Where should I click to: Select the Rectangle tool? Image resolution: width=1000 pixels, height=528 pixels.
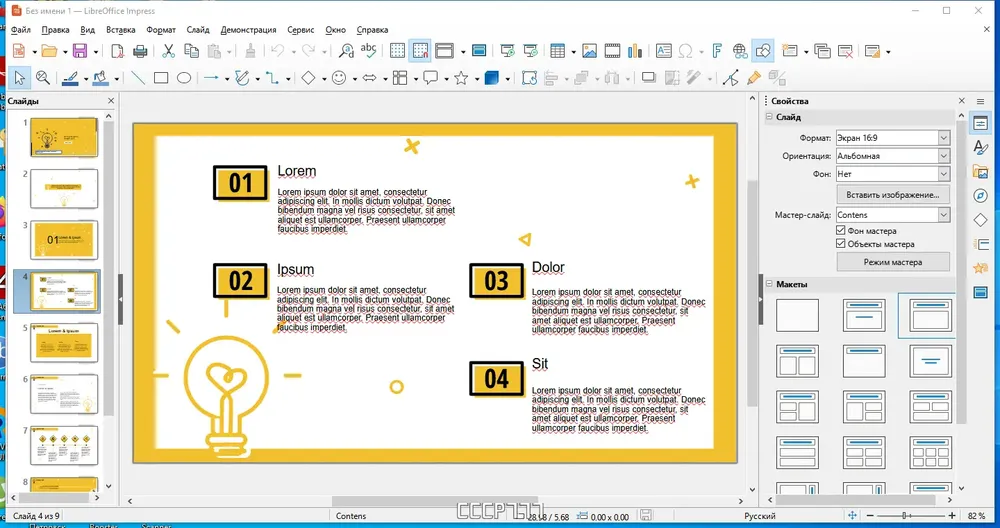click(x=161, y=78)
